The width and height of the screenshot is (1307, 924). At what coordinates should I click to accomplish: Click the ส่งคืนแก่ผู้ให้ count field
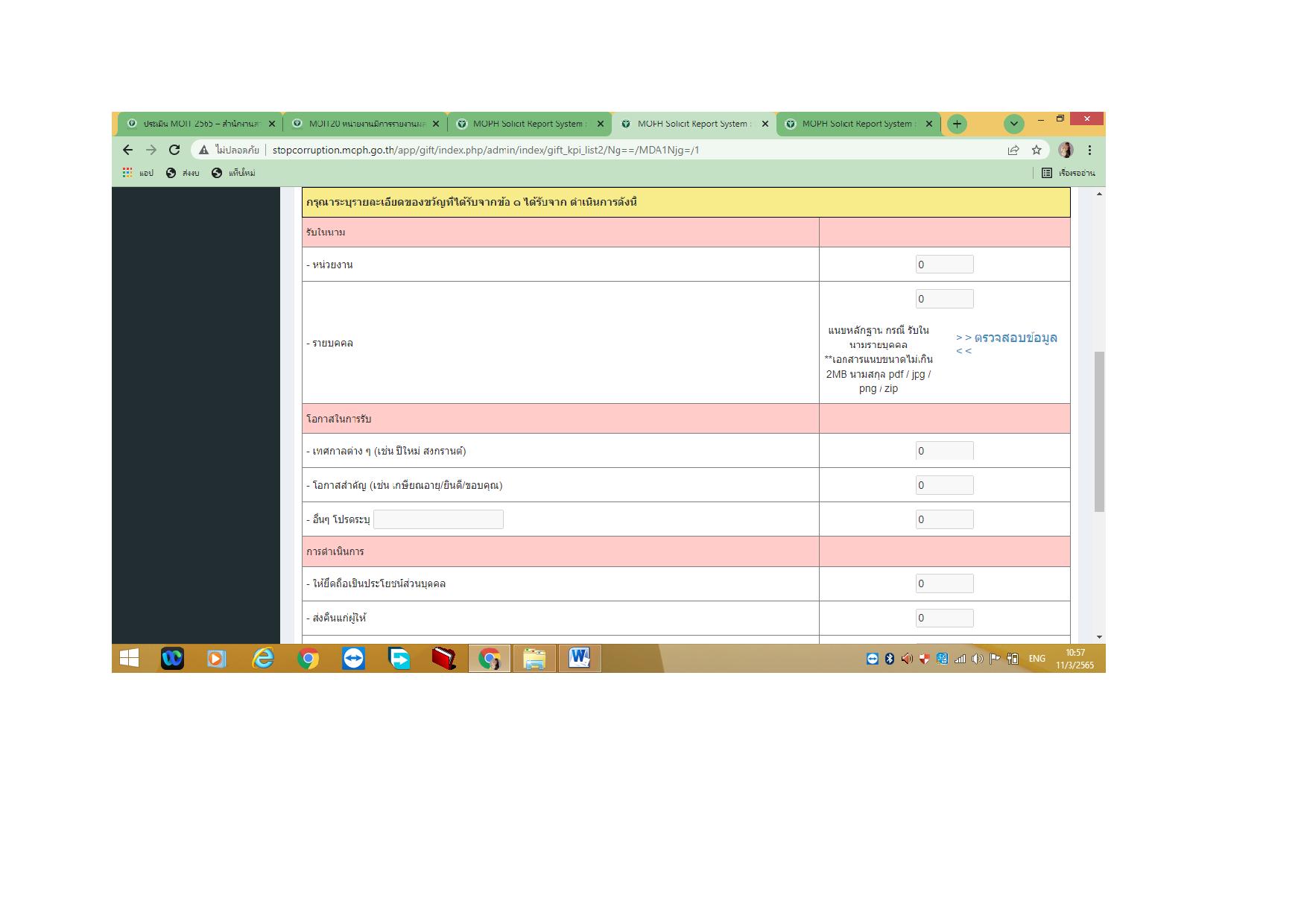click(944, 618)
